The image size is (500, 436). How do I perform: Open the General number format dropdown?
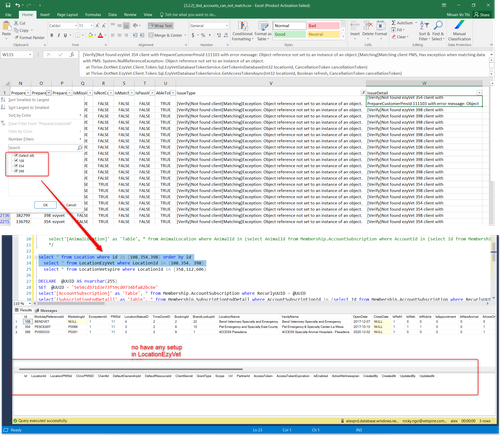[x=227, y=26]
